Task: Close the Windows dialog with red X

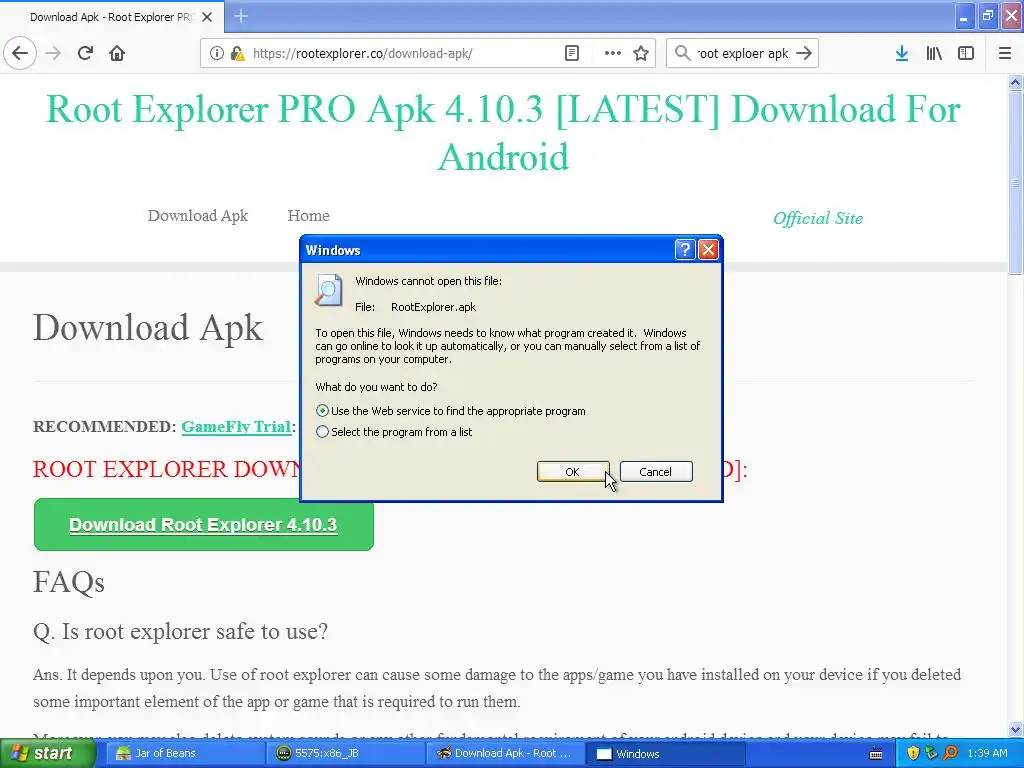Action: click(x=708, y=249)
